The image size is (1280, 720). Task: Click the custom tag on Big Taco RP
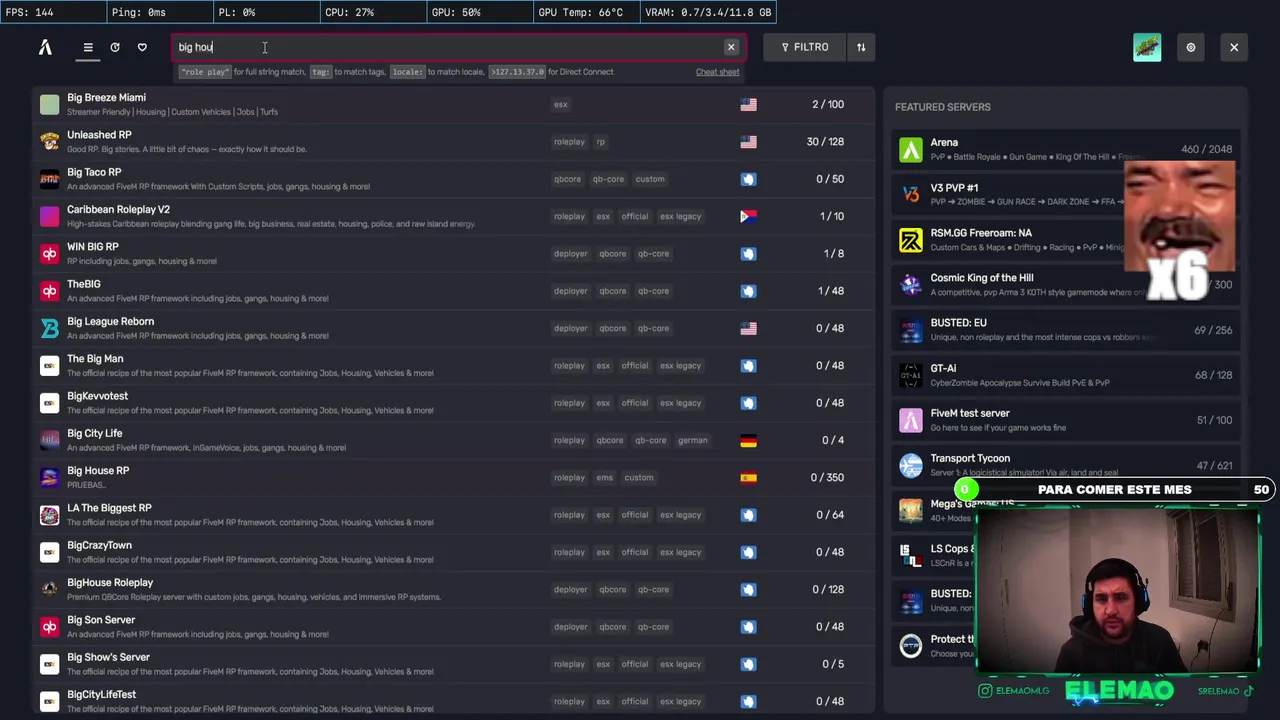pos(650,179)
